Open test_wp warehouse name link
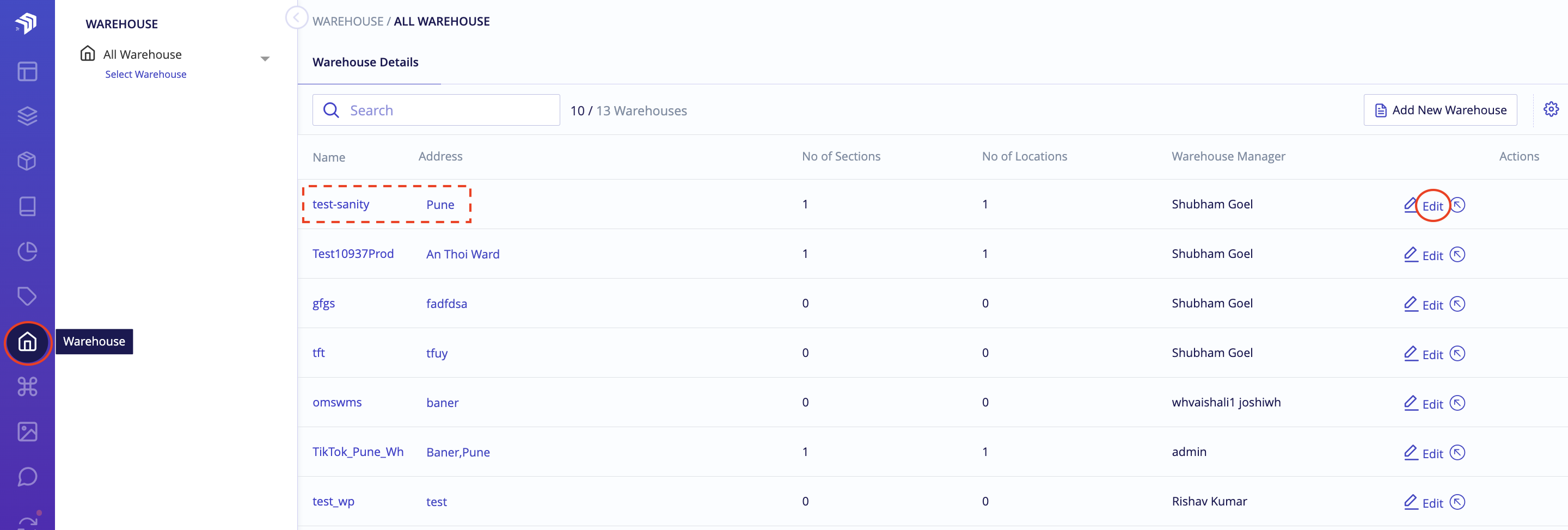 333,502
